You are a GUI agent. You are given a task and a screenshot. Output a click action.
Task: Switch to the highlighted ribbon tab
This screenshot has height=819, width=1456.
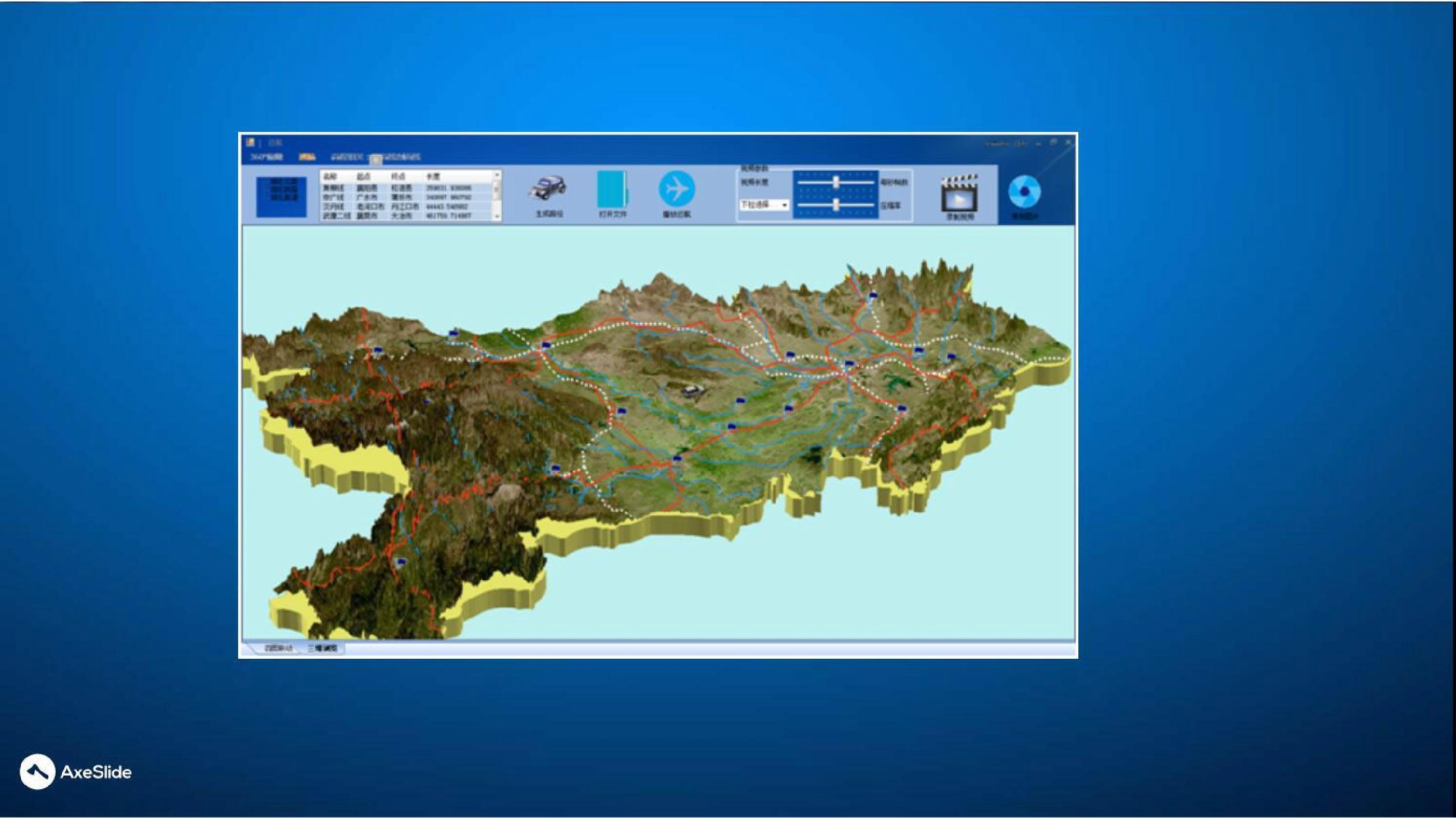pos(307,157)
